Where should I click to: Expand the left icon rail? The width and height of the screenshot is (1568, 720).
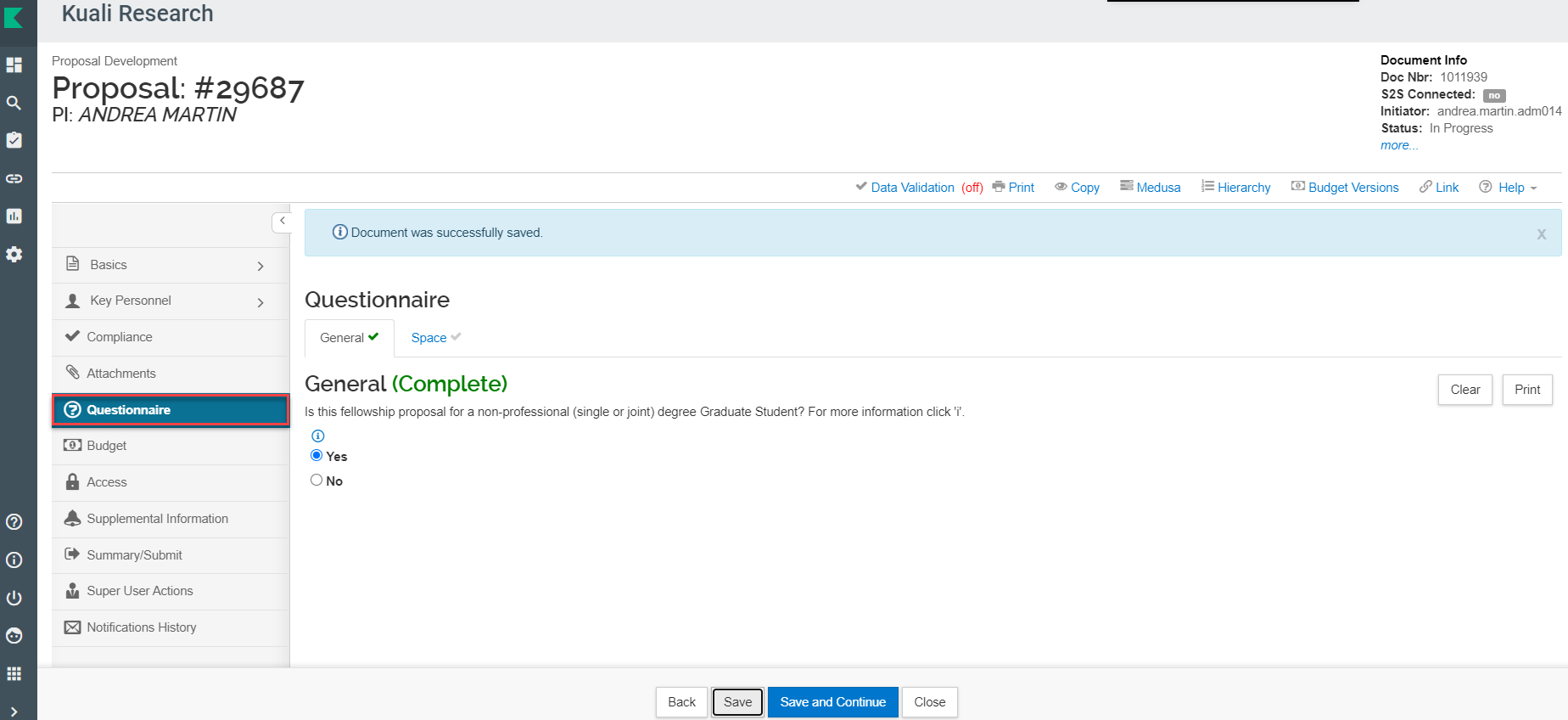click(14, 712)
